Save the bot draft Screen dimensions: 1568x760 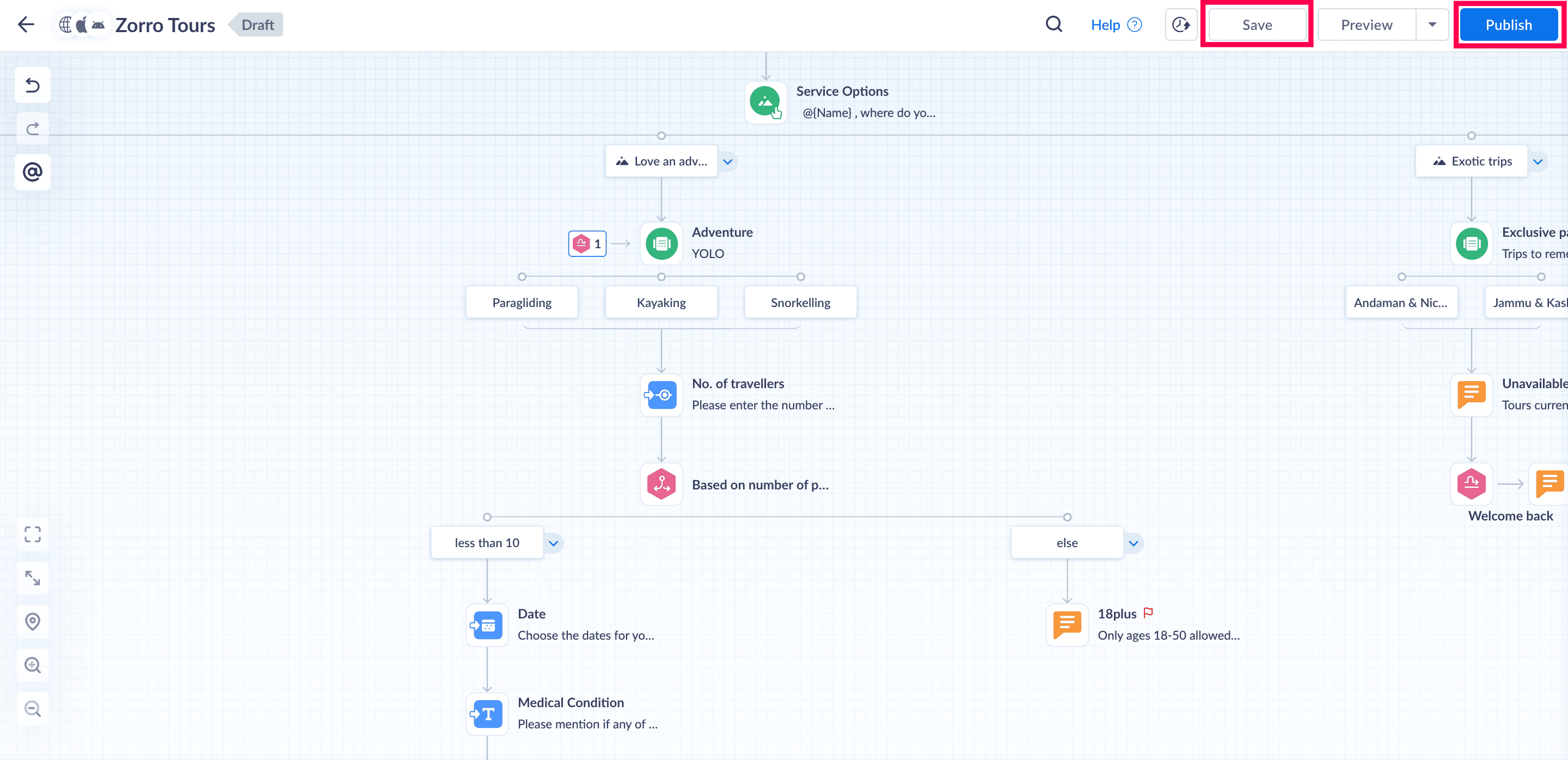[x=1257, y=25]
